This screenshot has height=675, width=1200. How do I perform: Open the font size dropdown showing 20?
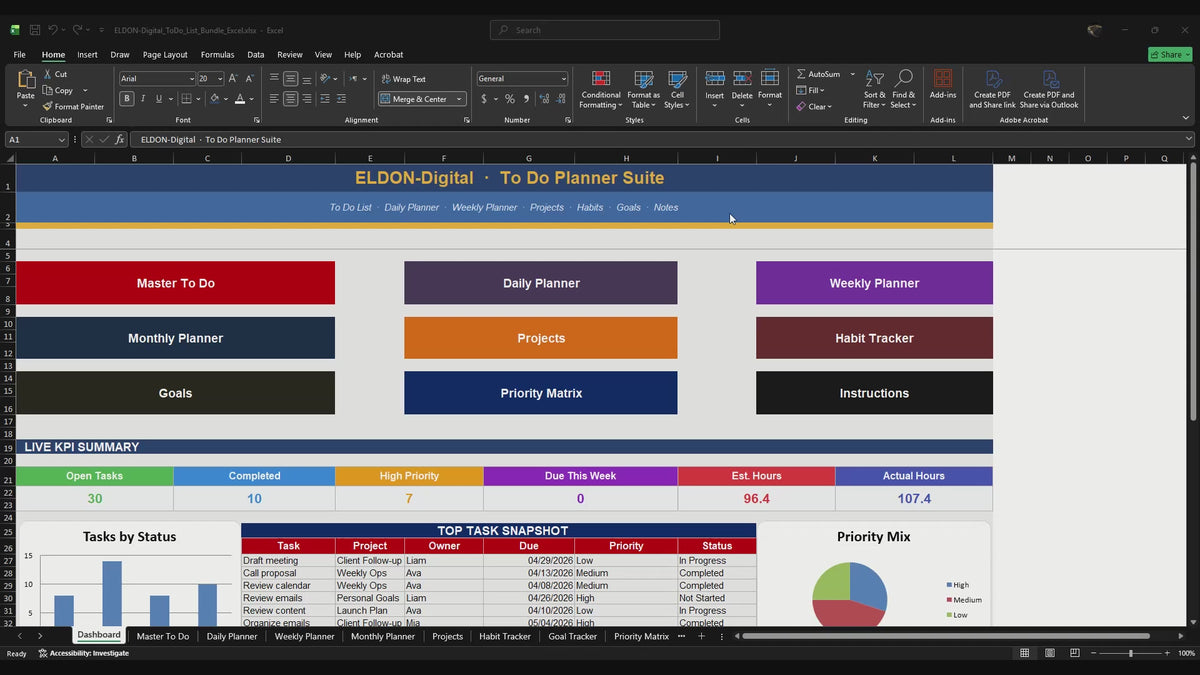coord(219,78)
